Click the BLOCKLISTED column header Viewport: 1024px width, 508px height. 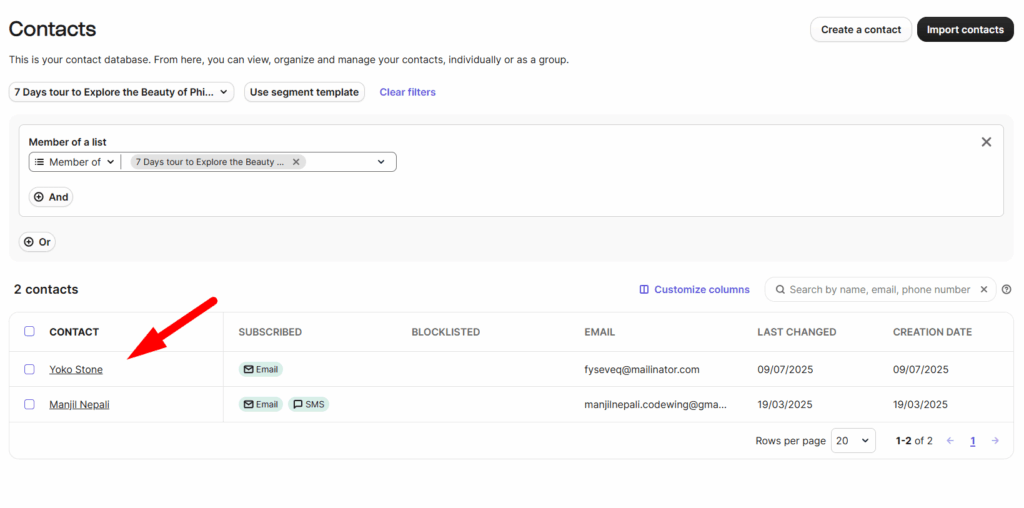445,332
